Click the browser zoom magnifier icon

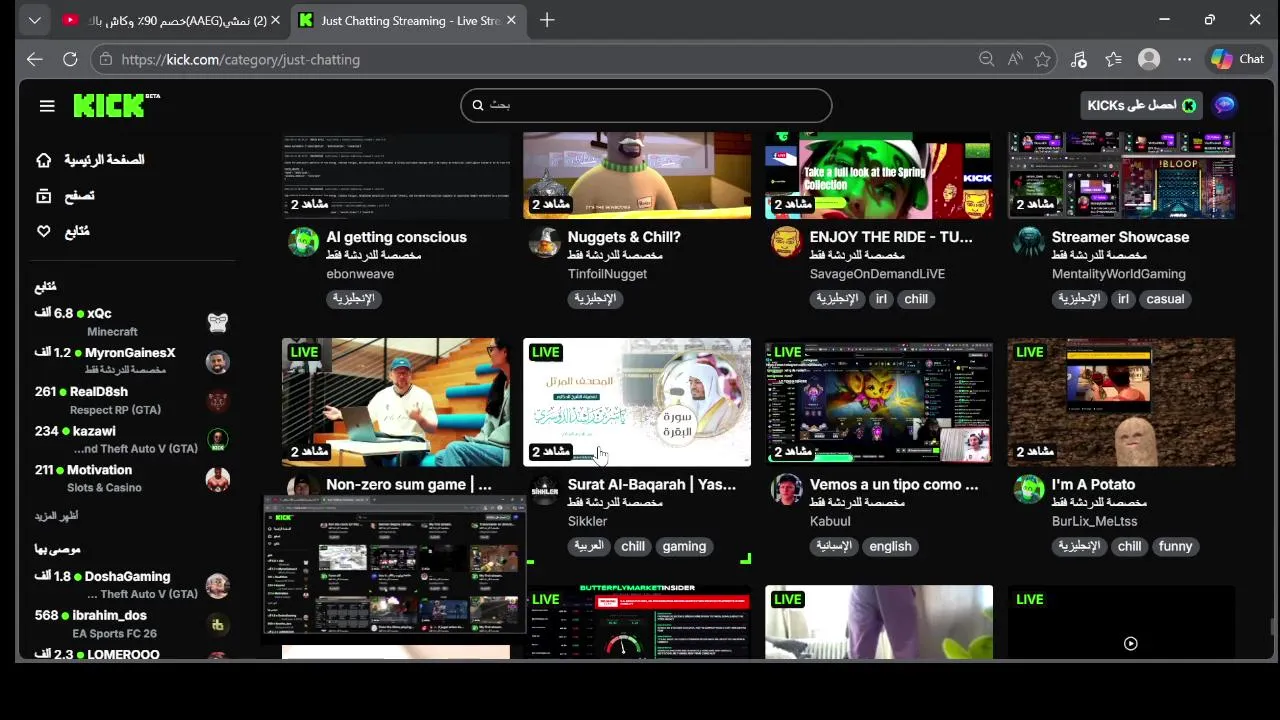click(987, 59)
